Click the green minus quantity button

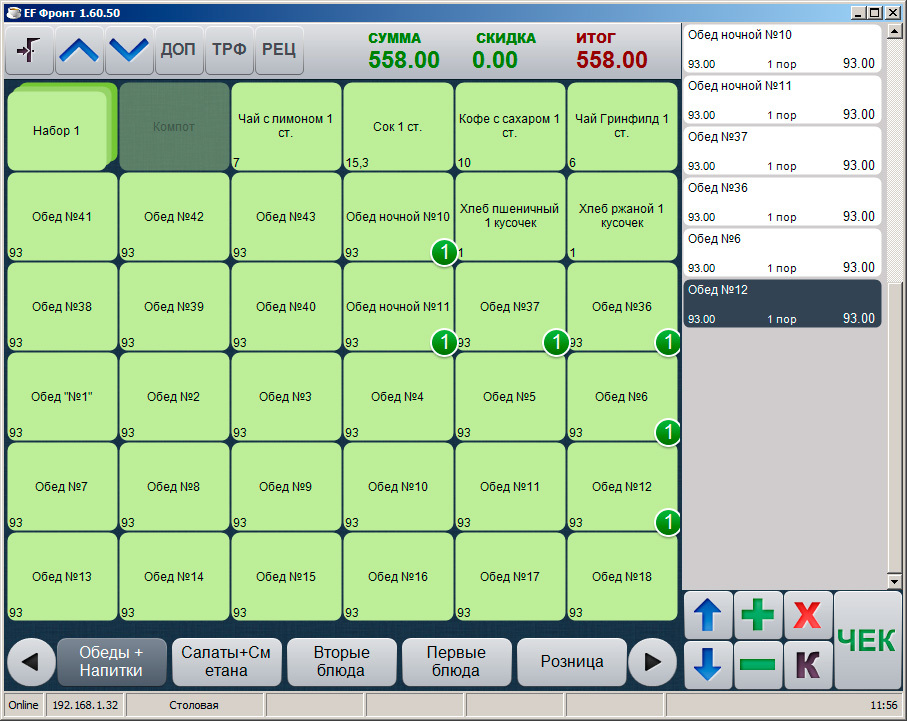coord(758,665)
